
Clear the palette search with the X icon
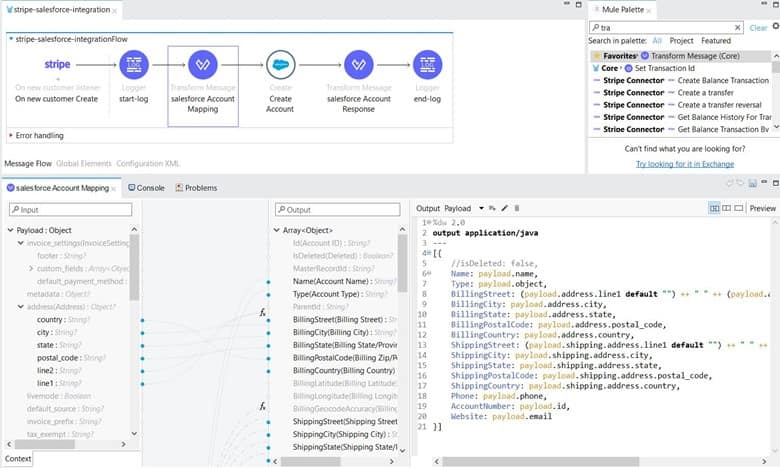pyautogui.click(x=738, y=27)
